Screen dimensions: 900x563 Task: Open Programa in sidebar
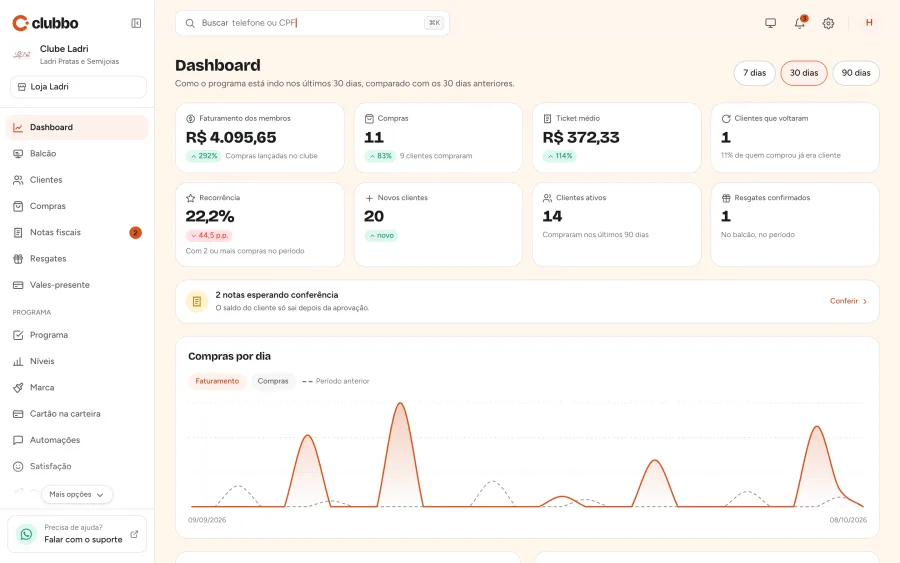point(77,335)
